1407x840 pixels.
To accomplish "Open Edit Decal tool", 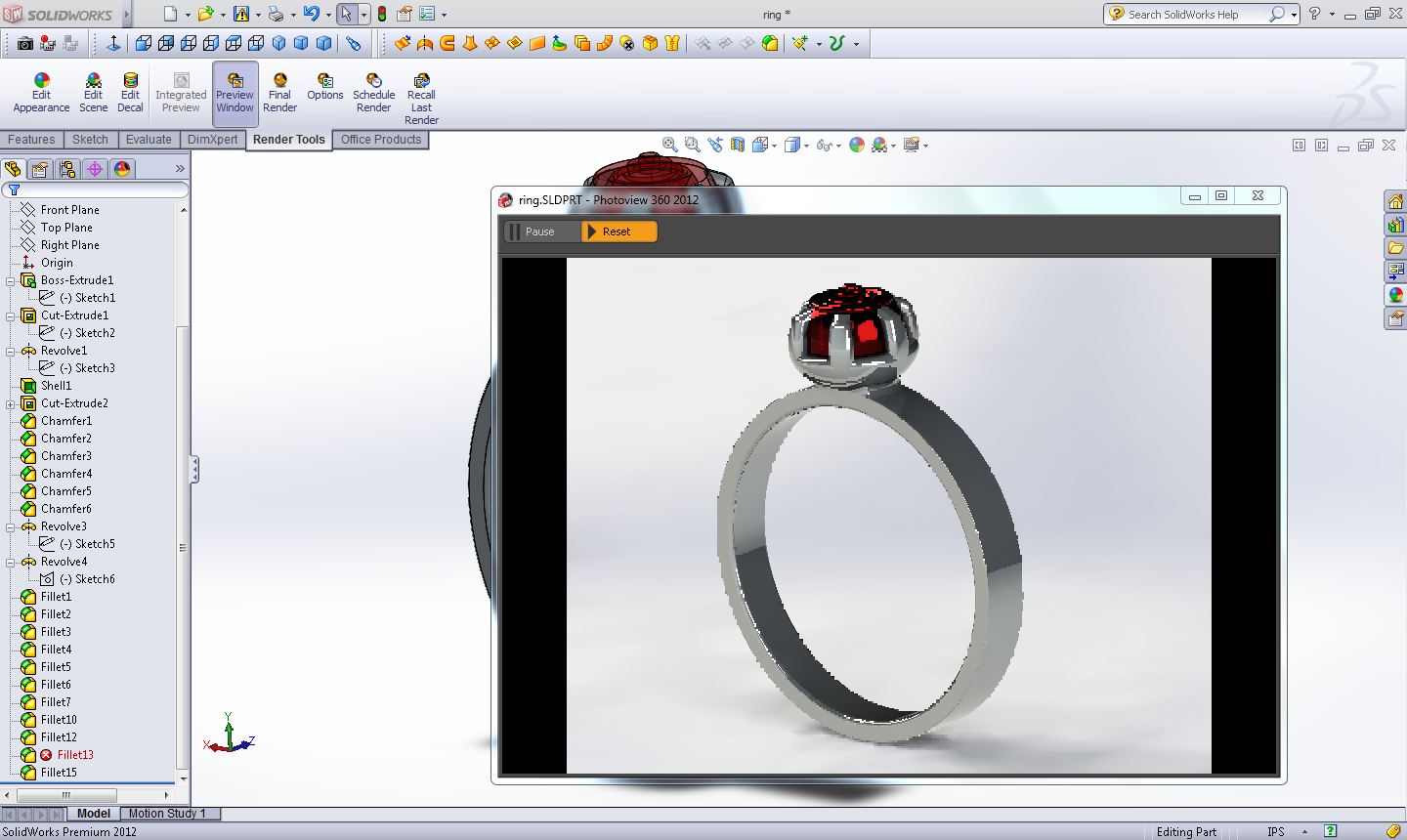I will coord(130,93).
